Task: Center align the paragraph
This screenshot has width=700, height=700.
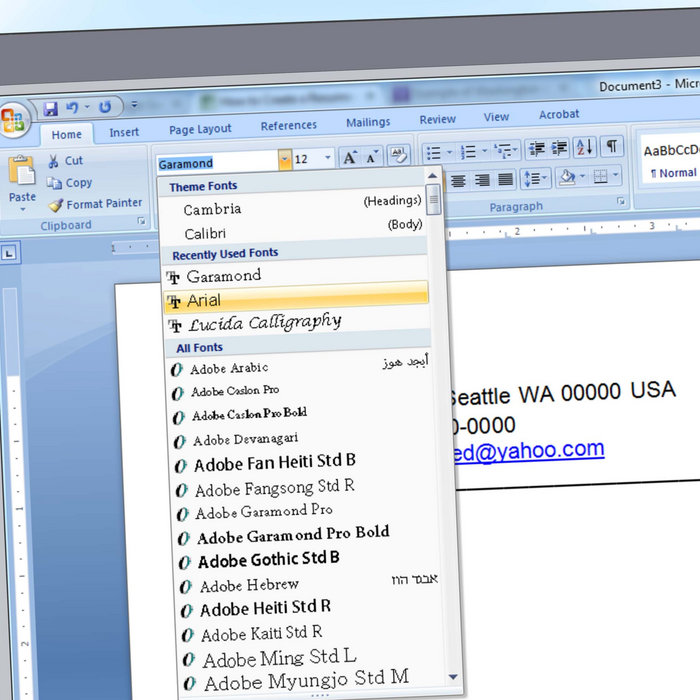Action: pos(458,181)
